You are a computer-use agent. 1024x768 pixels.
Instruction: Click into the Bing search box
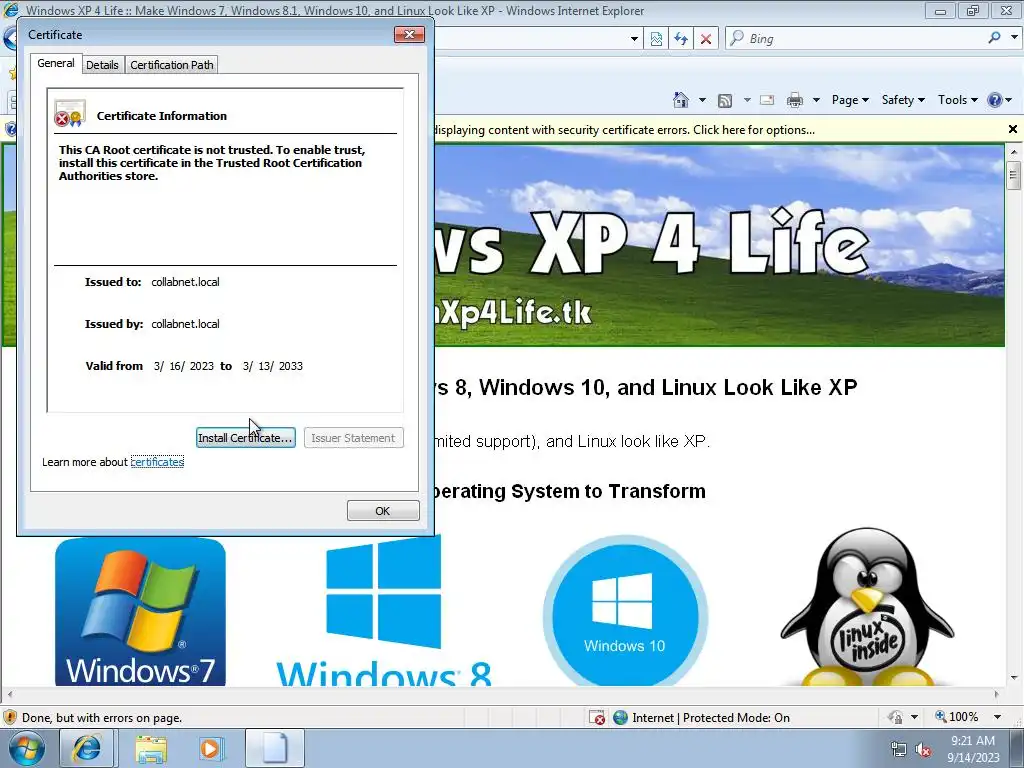(x=862, y=39)
